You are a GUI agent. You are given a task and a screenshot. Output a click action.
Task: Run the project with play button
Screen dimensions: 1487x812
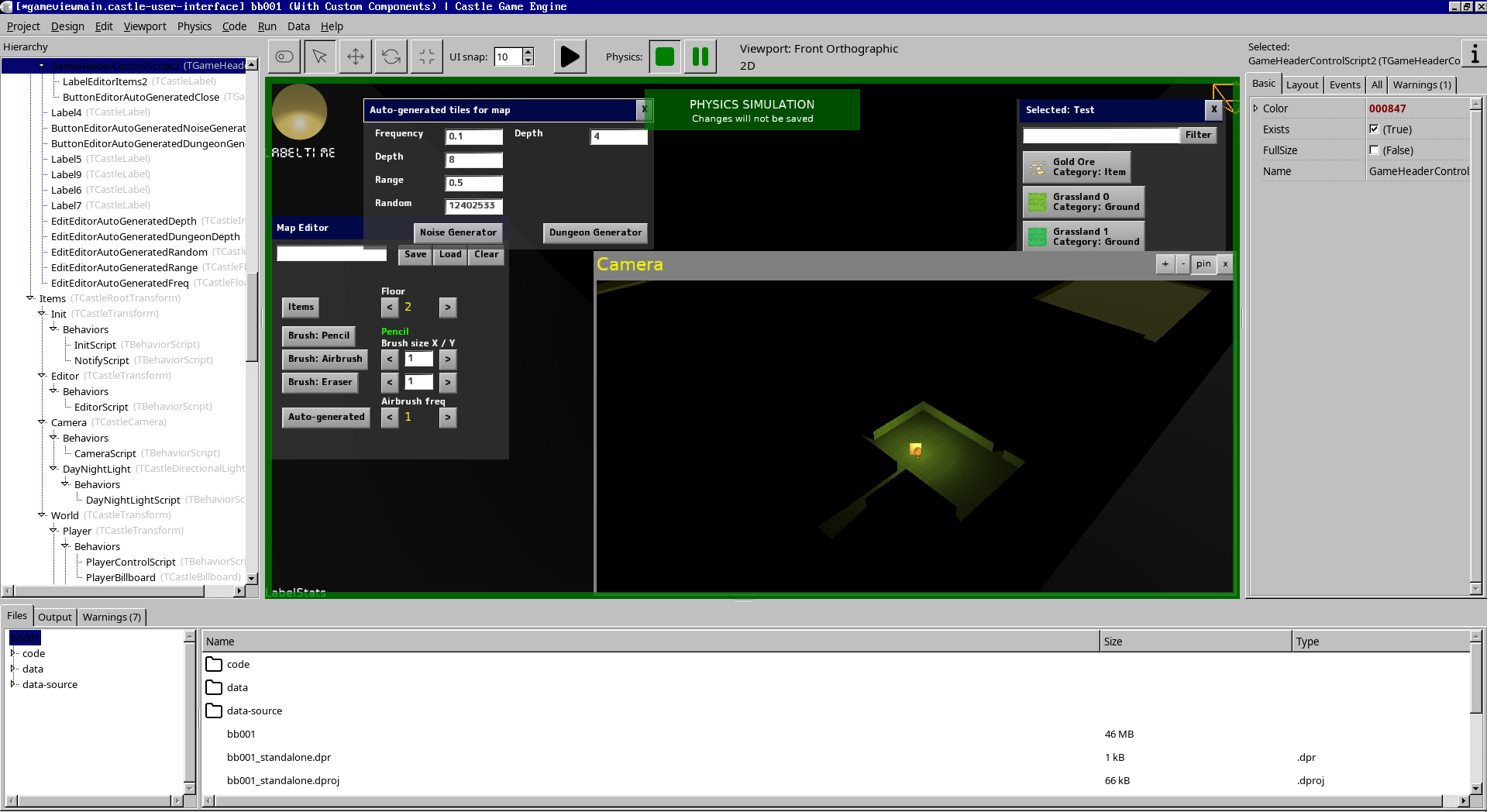(570, 57)
